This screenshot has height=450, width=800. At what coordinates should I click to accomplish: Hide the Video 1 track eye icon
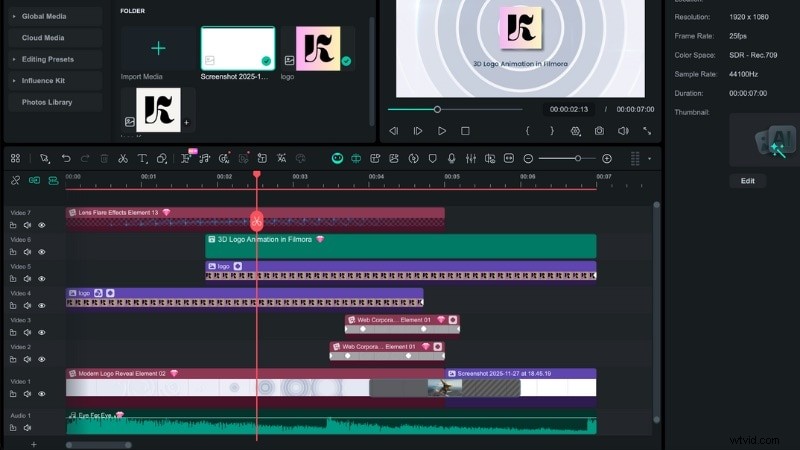42,394
